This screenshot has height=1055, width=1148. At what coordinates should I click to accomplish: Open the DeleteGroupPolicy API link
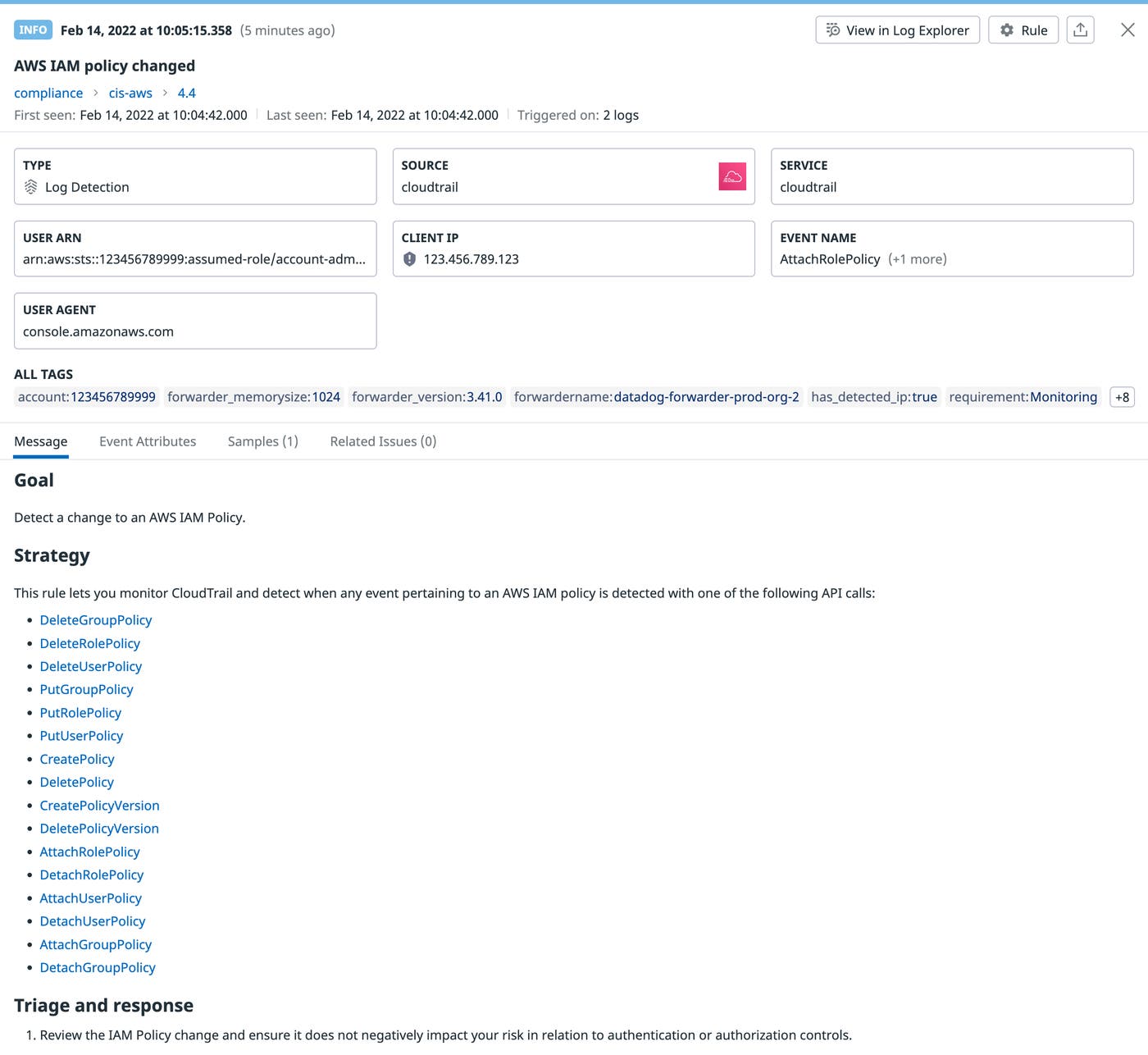[96, 620]
